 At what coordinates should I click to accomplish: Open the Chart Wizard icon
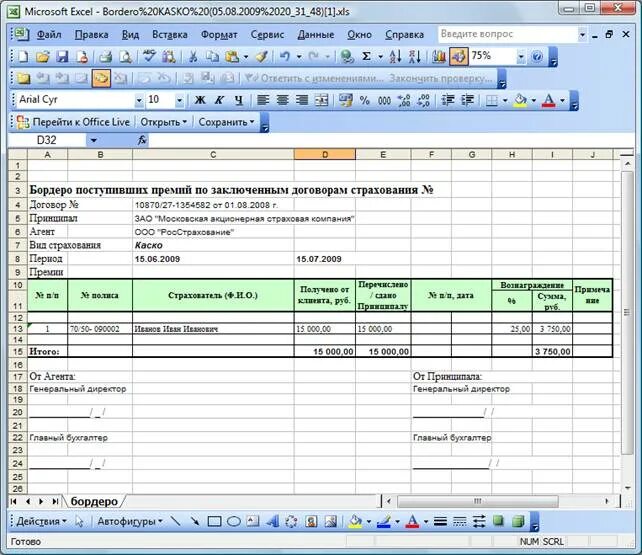tap(439, 56)
